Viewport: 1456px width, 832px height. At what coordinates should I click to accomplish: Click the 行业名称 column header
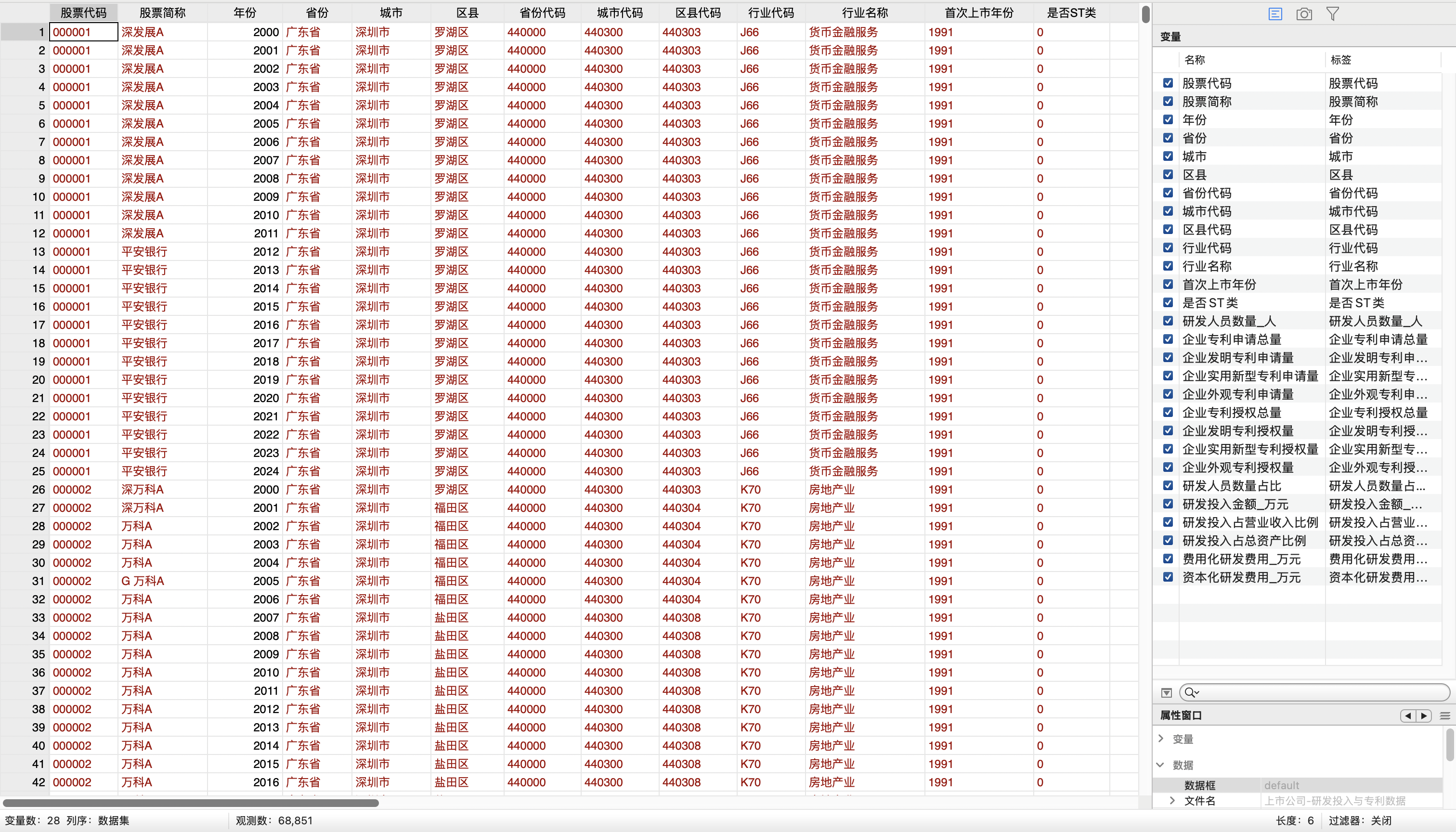point(865,13)
